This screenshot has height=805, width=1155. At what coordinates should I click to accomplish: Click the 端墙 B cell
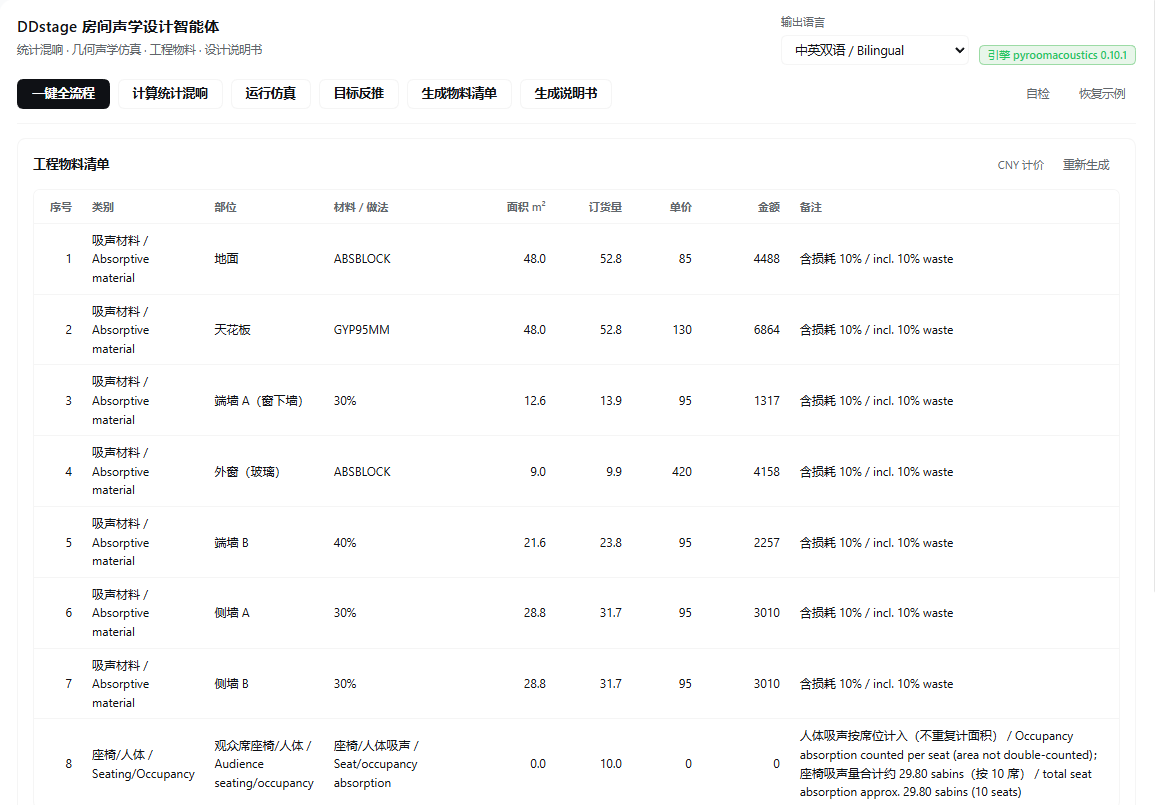tap(231, 543)
